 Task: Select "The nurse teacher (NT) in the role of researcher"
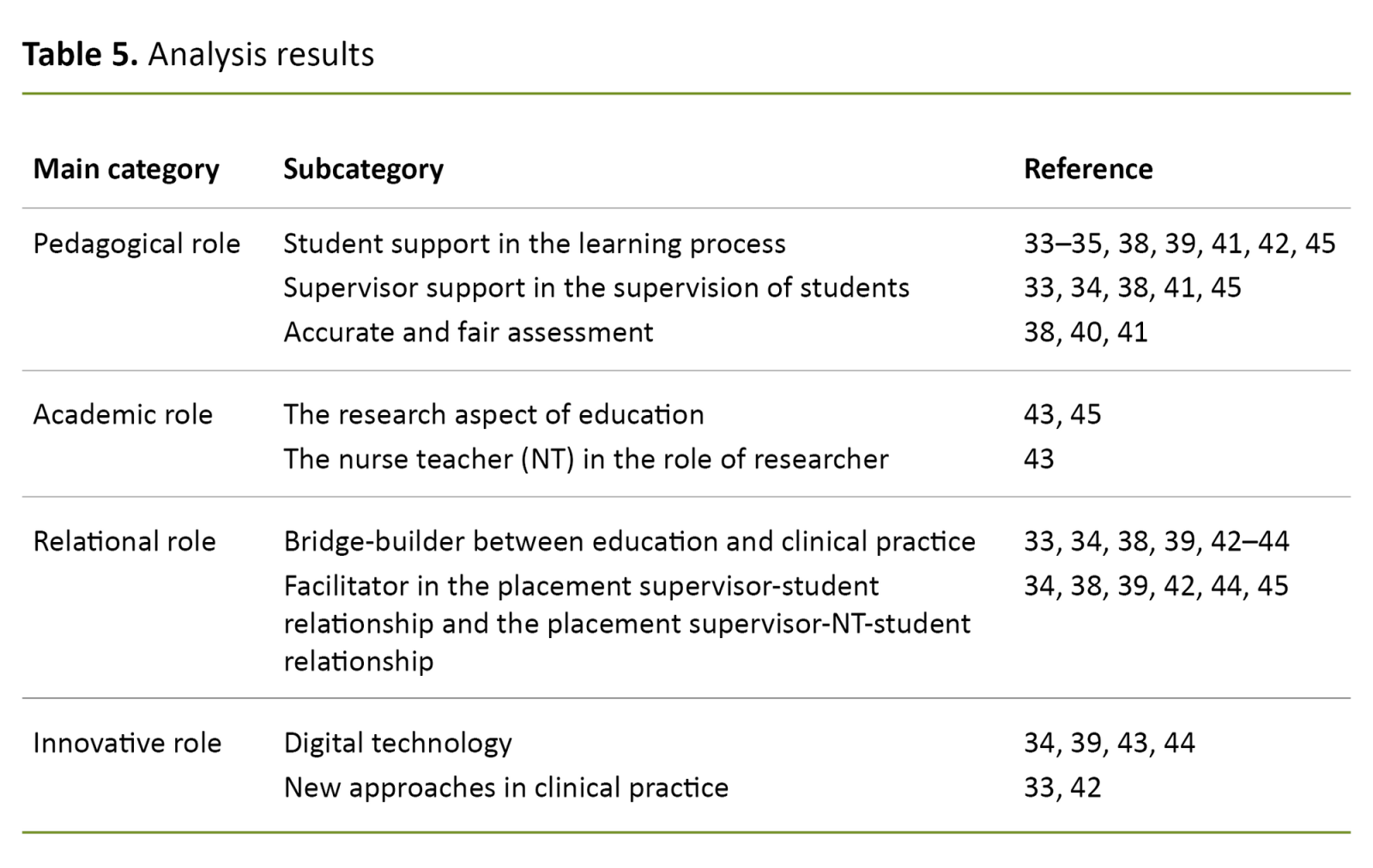[585, 459]
